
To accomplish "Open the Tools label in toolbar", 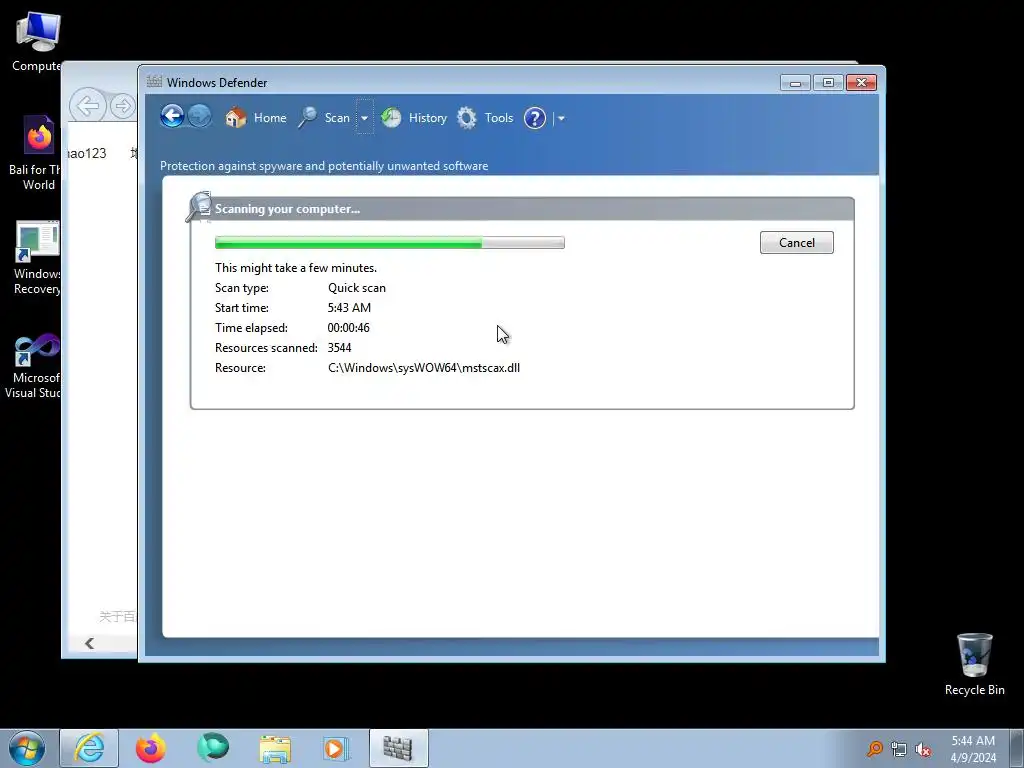I will tap(498, 118).
